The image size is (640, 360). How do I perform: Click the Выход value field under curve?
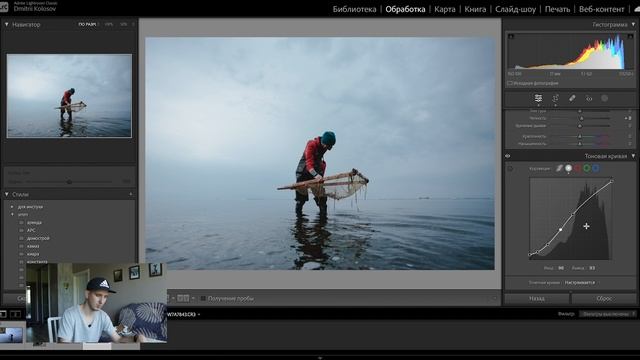[x=592, y=268]
